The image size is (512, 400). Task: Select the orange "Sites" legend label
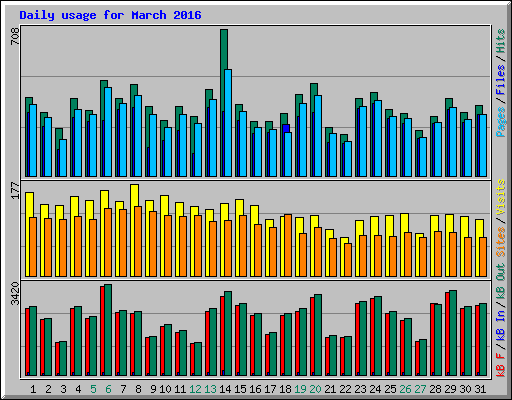501,242
